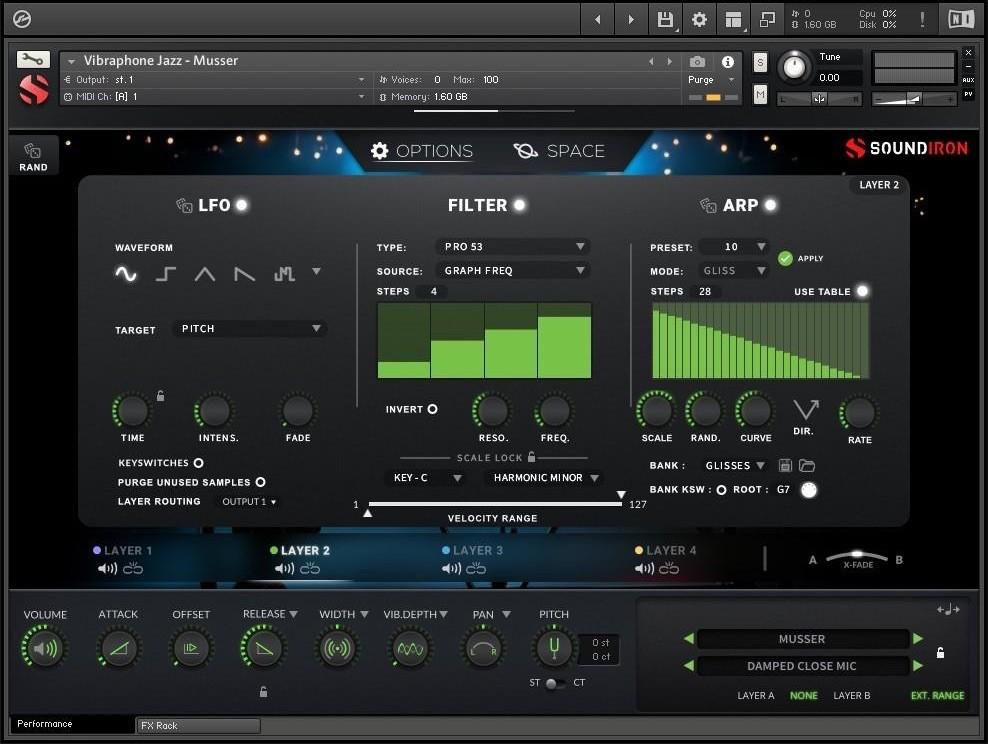Adjust the Volume knob
Image resolution: width=988 pixels, height=744 pixels.
coord(44,648)
